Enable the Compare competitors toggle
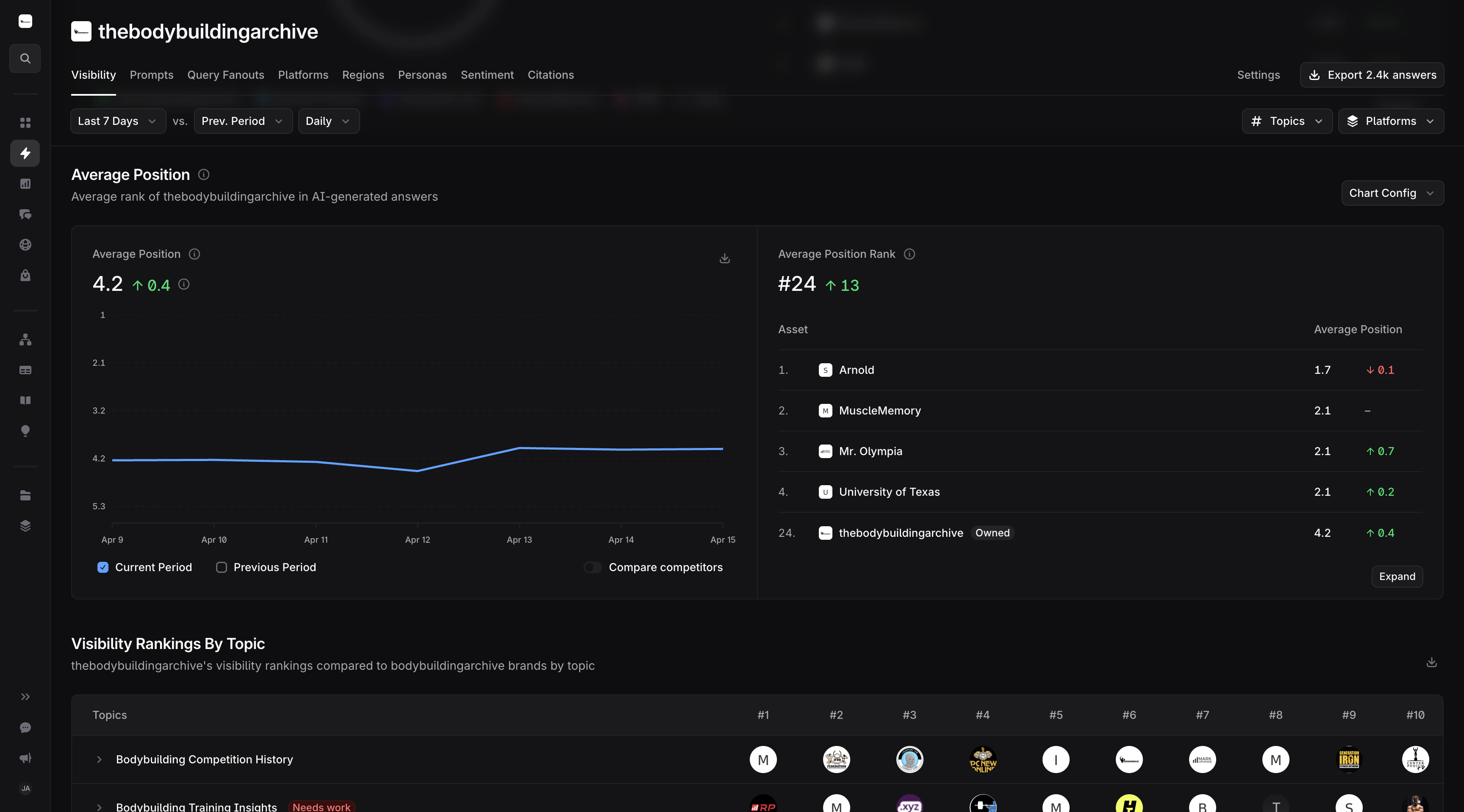 (x=592, y=567)
